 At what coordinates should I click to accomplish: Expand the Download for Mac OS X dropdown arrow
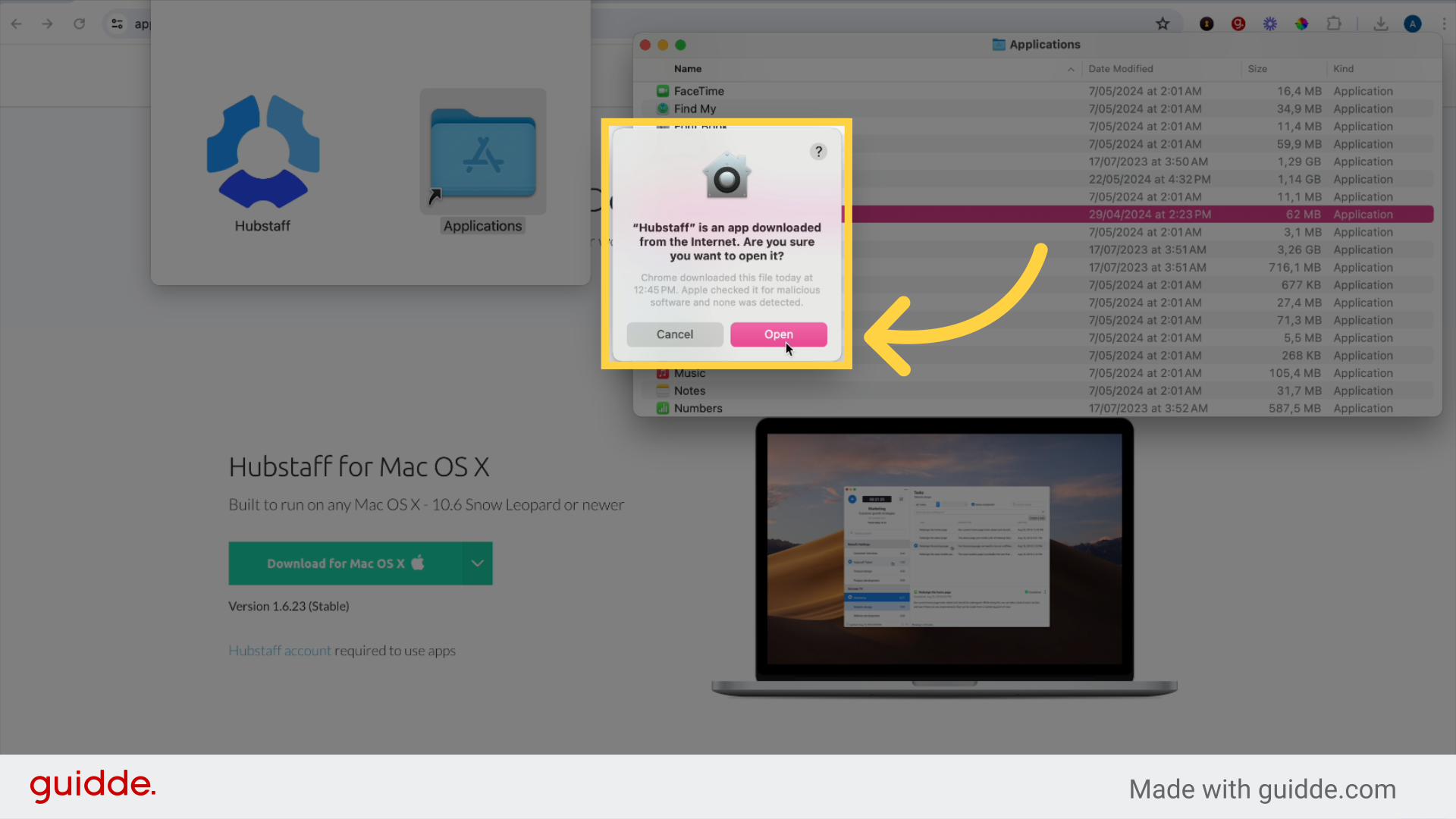click(x=477, y=563)
